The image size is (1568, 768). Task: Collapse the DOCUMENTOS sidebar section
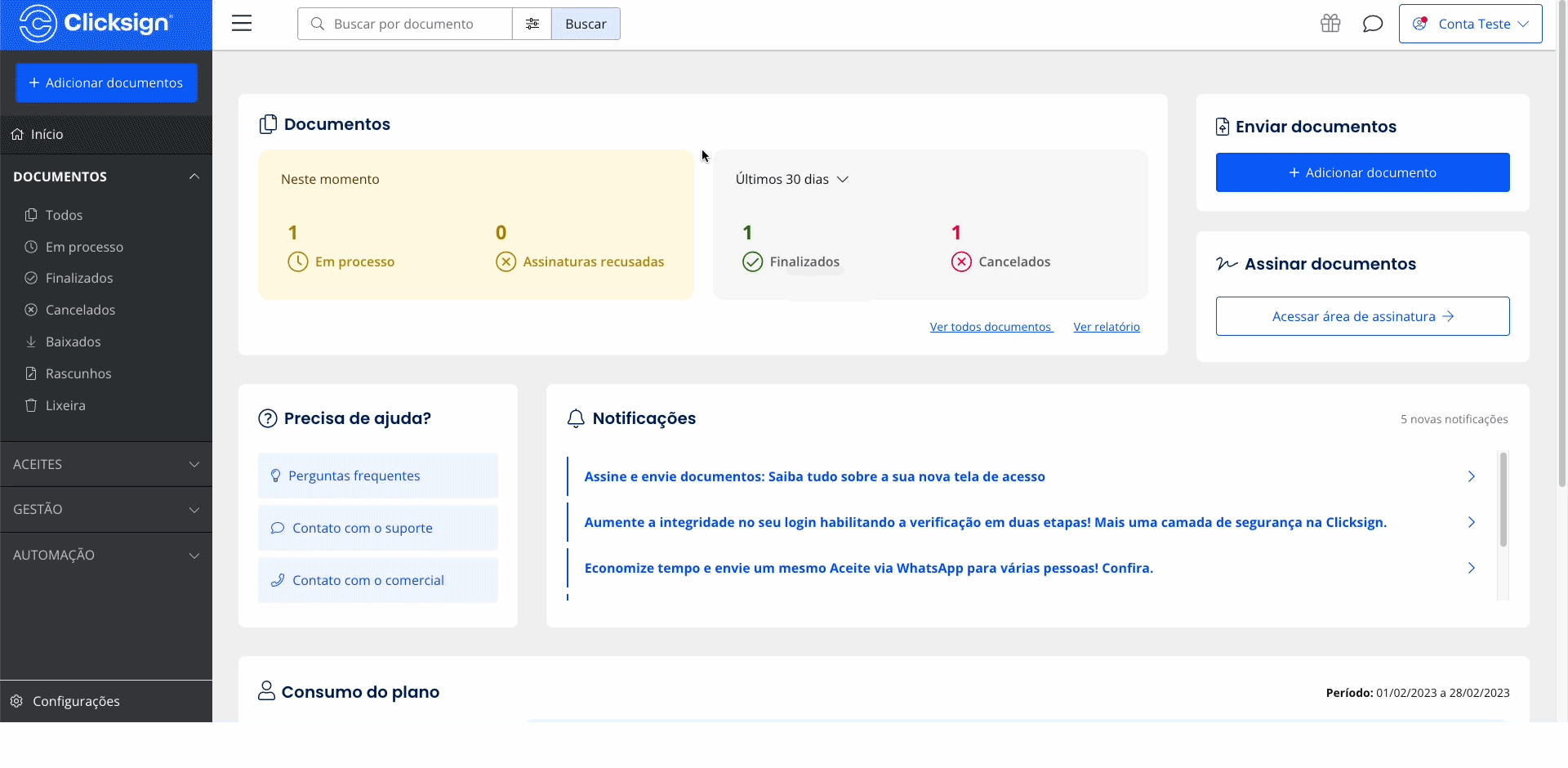[194, 176]
